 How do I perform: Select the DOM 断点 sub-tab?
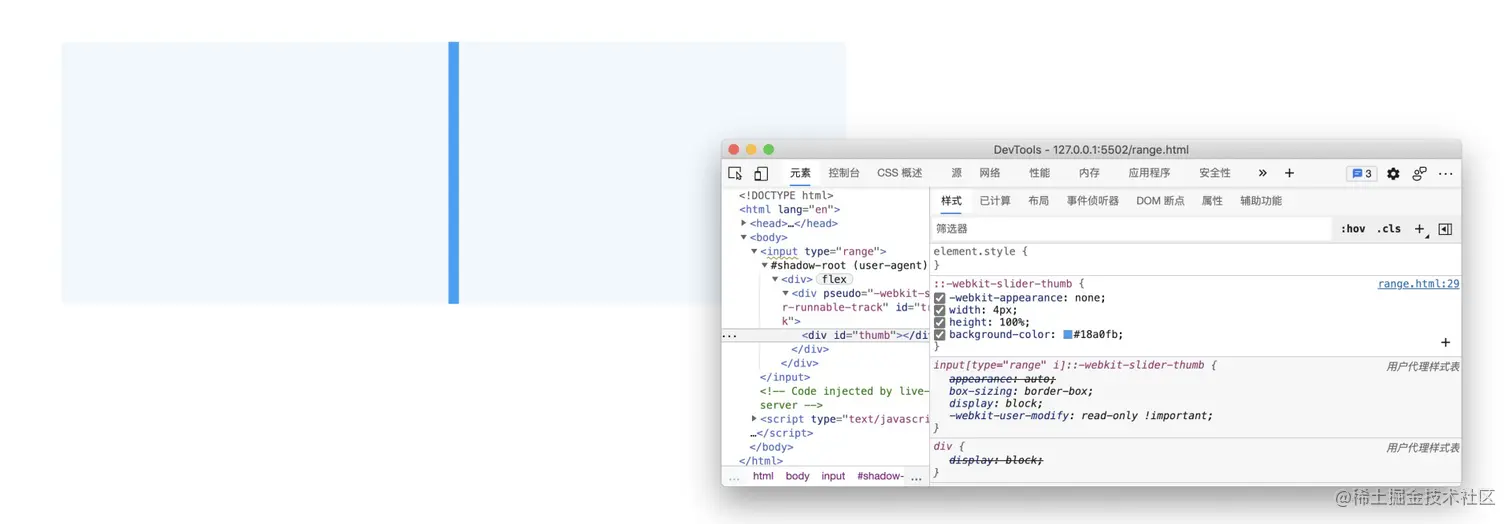(1160, 201)
